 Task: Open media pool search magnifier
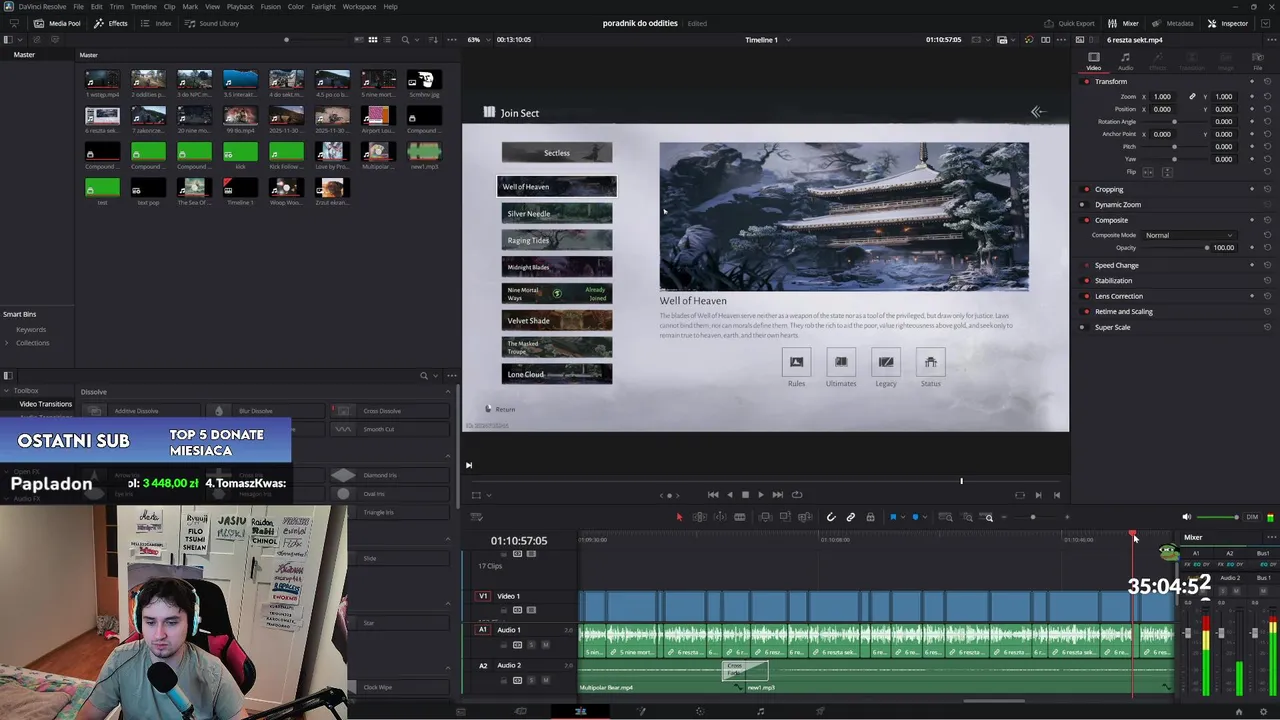pyautogui.click(x=405, y=39)
